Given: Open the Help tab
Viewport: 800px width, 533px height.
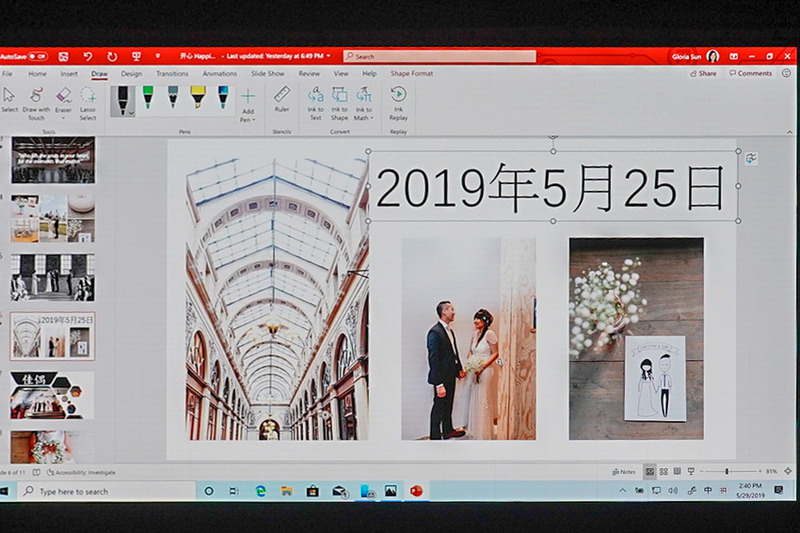Looking at the screenshot, I should point(369,74).
